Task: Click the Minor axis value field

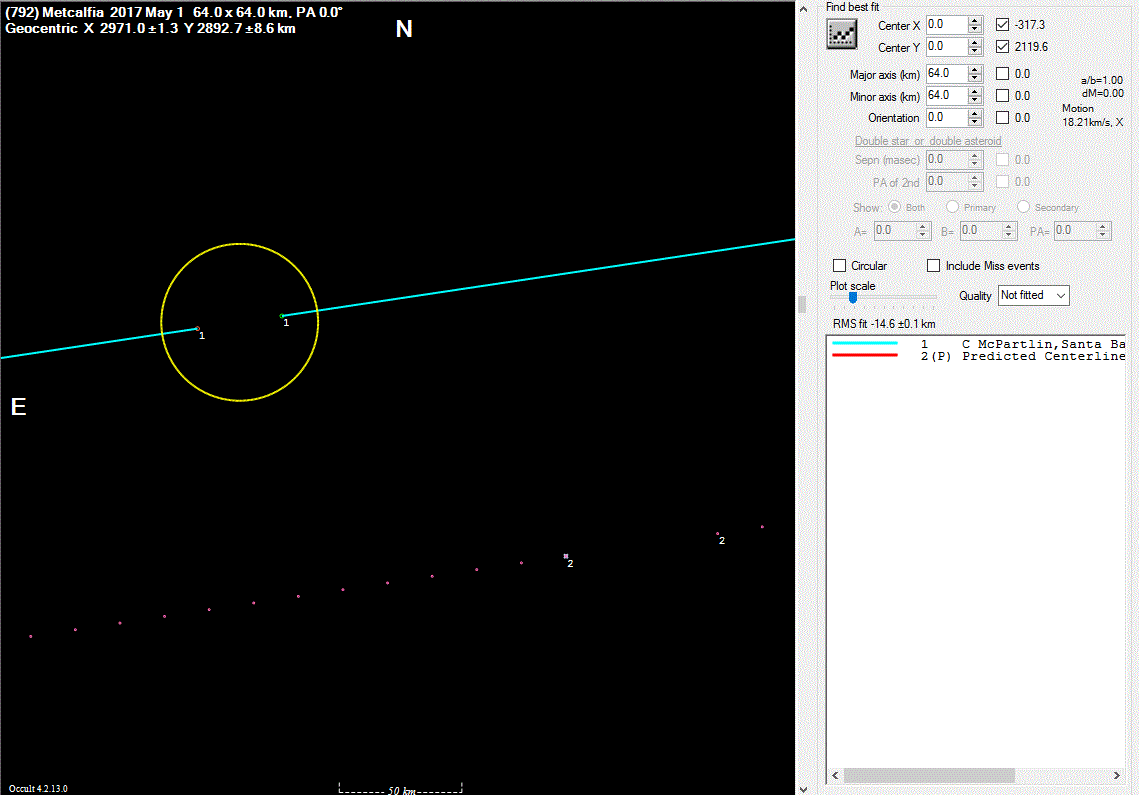Action: click(x=947, y=95)
